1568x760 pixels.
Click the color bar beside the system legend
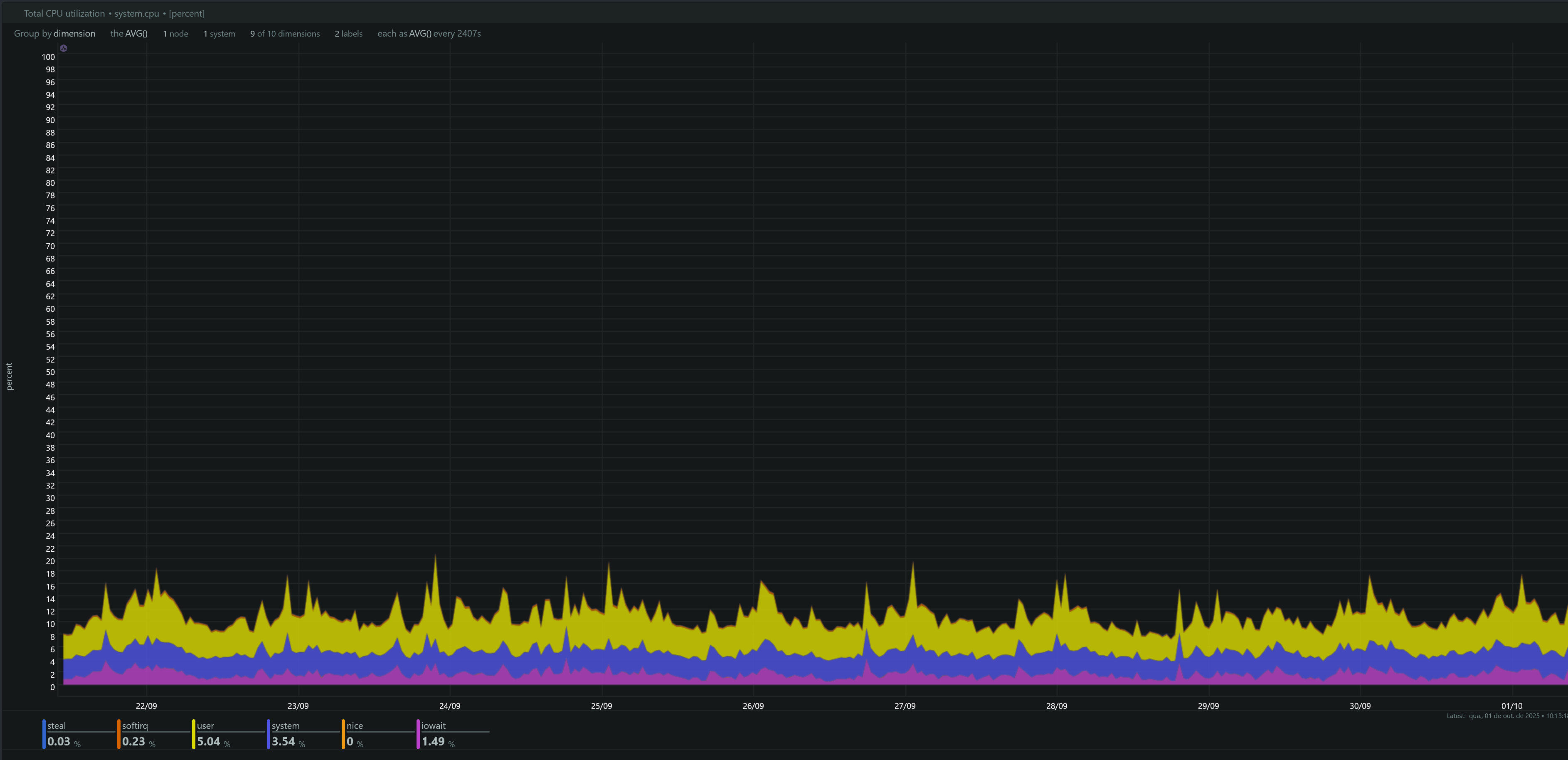coord(269,734)
